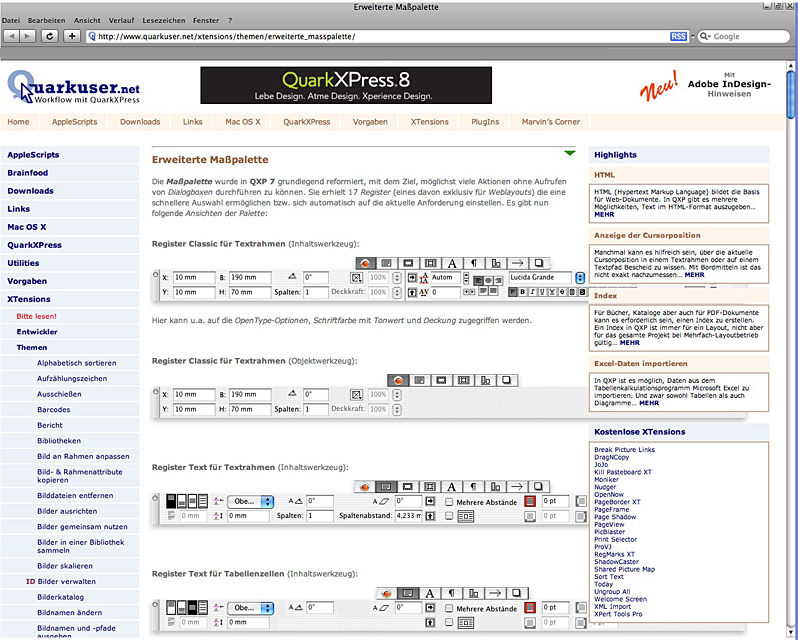Tick Mehrere Abstände in the Tabellenzellen palette
This screenshot has width=798, height=640.
449,607
